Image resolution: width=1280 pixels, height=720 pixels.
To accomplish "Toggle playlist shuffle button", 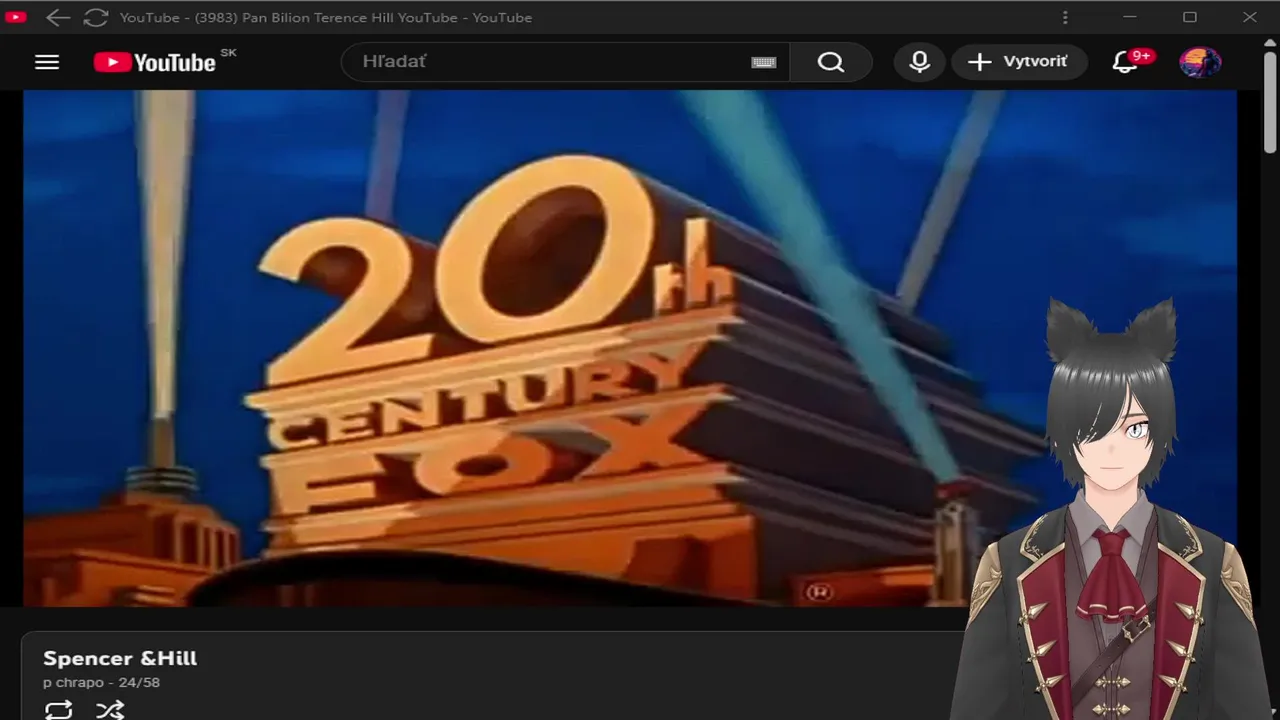I will pyautogui.click(x=110, y=709).
